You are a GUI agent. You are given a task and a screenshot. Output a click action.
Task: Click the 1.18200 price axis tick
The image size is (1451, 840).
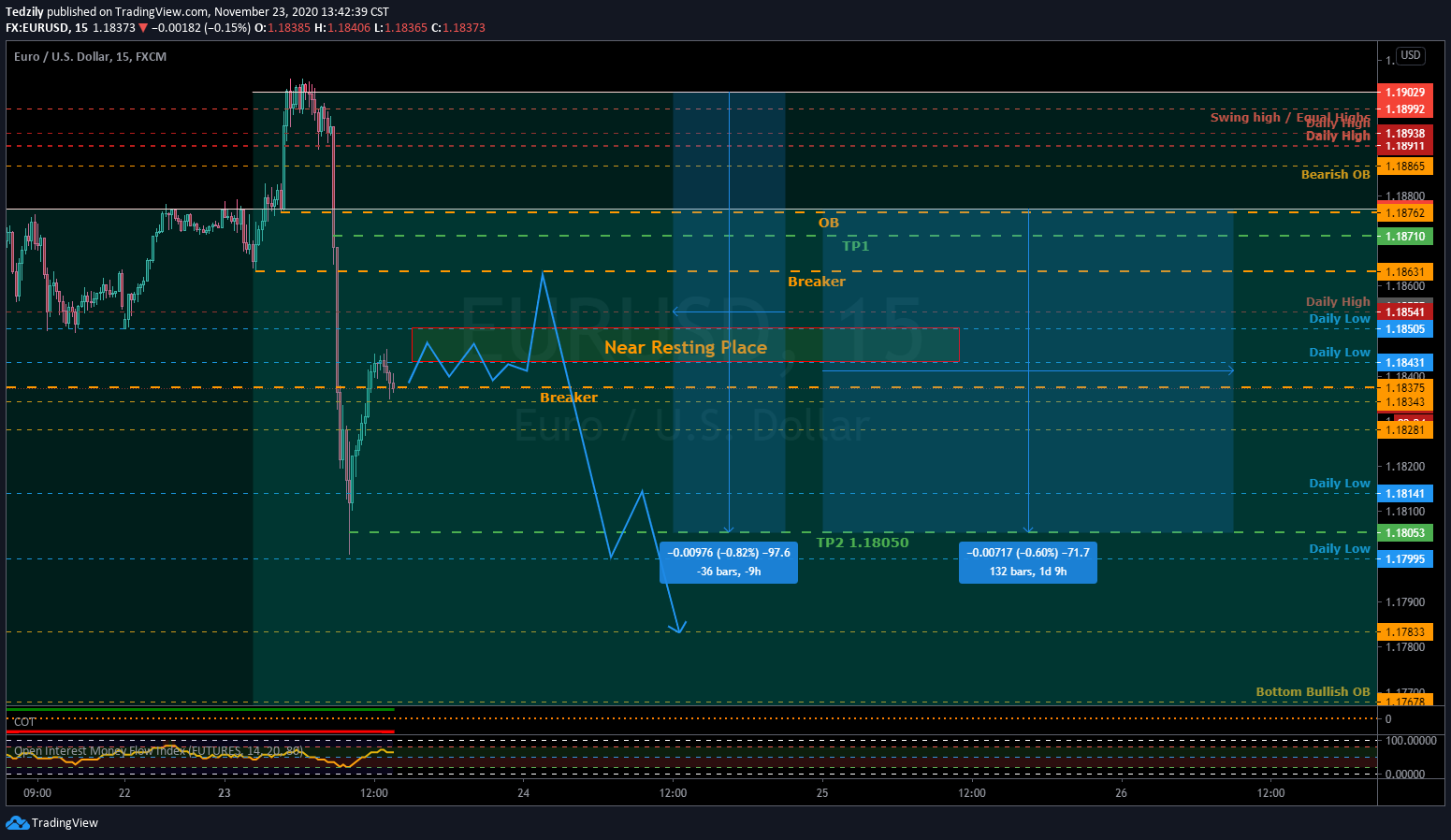(1405, 467)
